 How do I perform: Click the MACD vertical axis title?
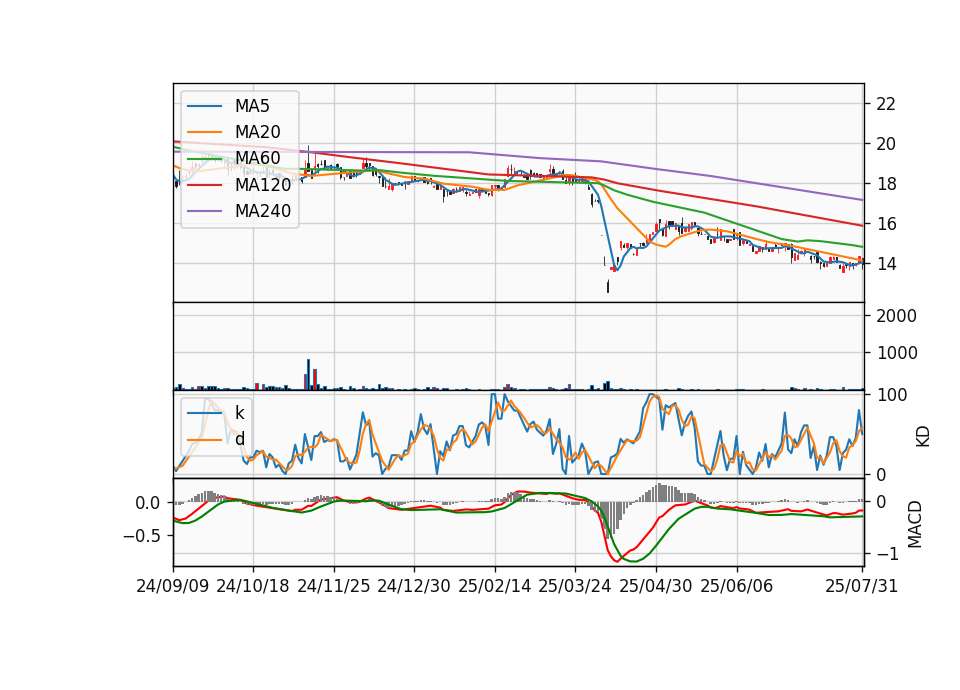pos(914,524)
